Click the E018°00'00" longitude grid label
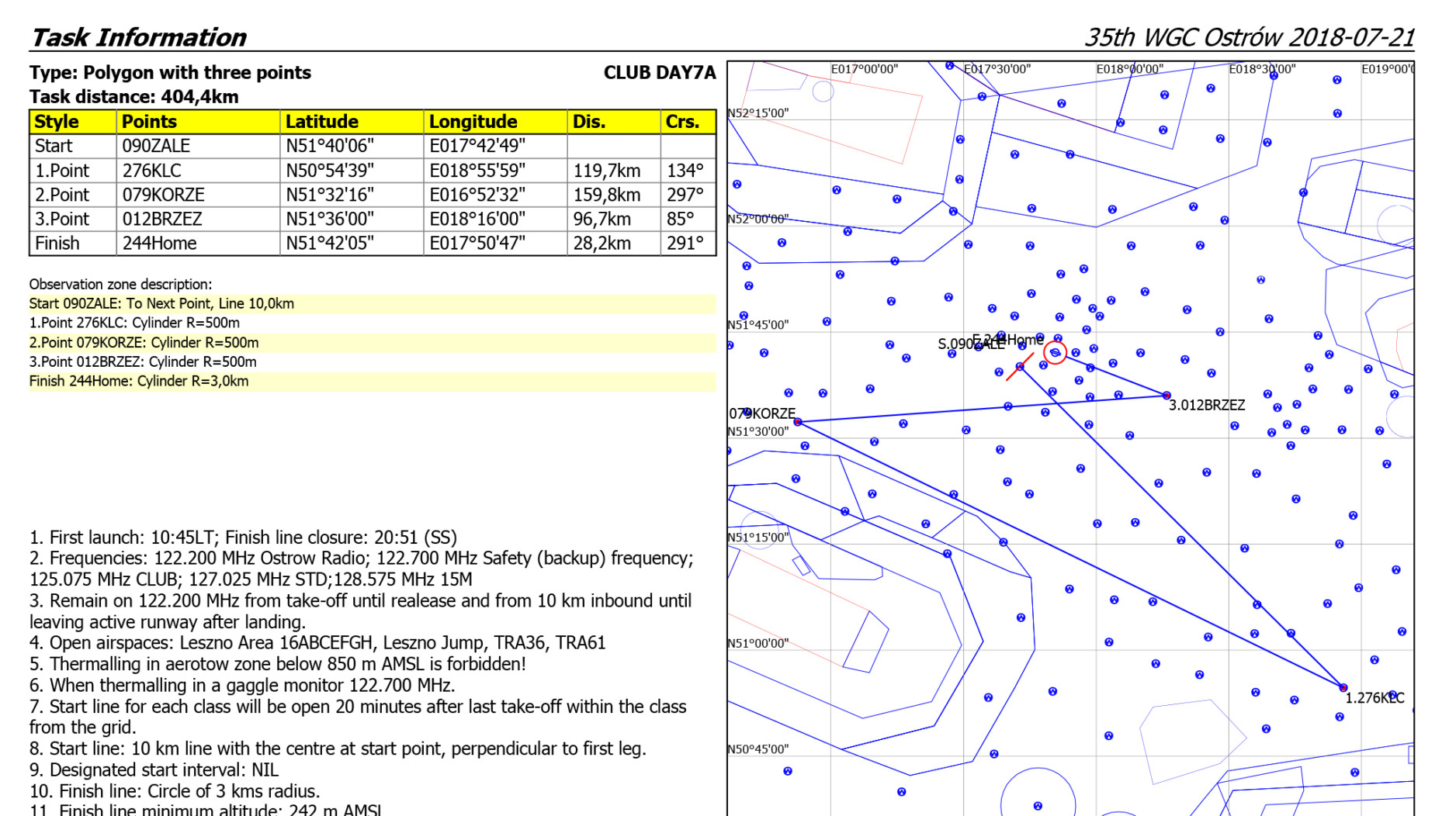 tap(1129, 69)
